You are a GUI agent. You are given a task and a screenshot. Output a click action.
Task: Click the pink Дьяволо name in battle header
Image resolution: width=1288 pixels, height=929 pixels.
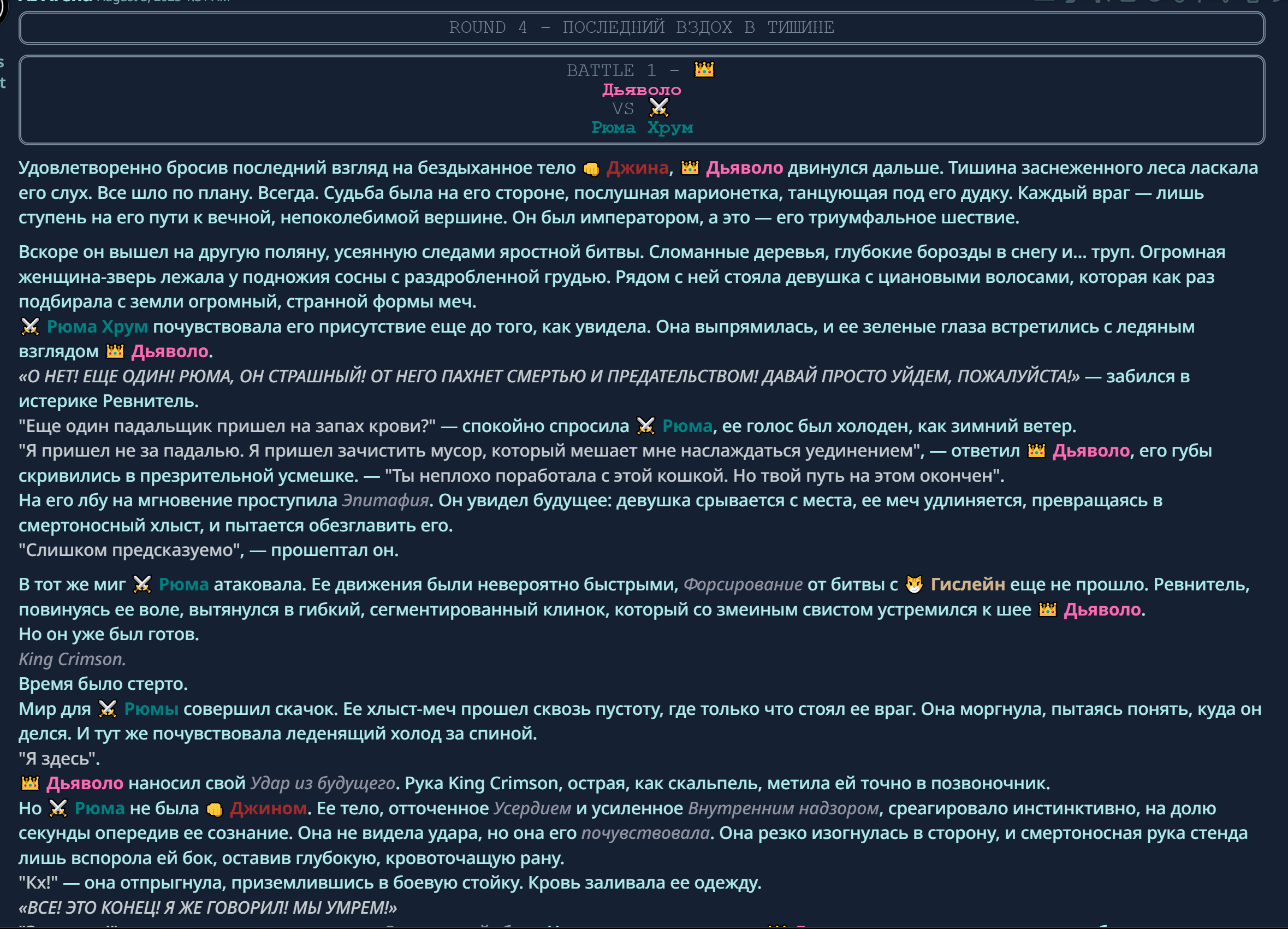(642, 90)
